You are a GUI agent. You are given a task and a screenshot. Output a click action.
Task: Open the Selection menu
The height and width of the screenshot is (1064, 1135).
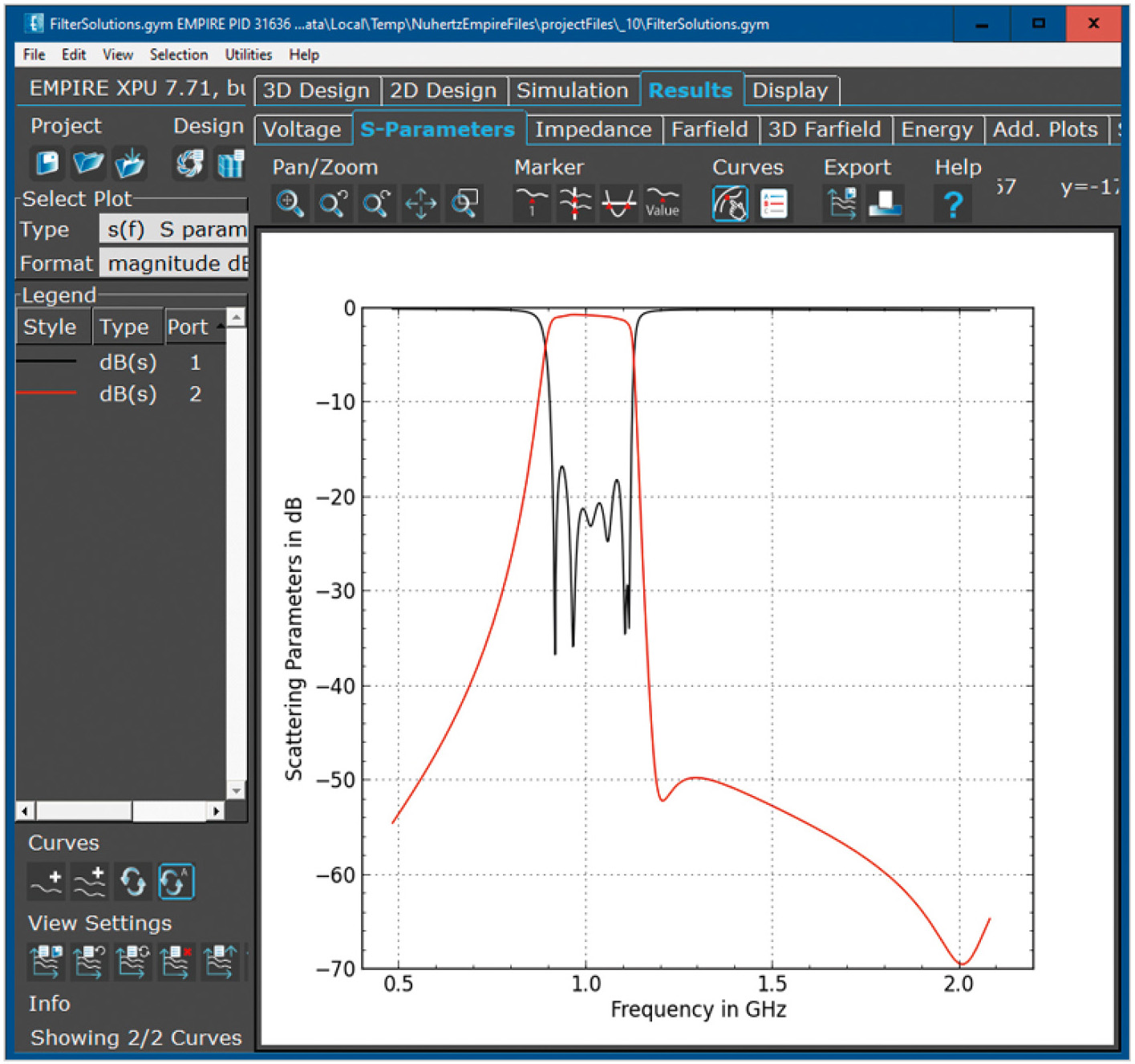179,55
